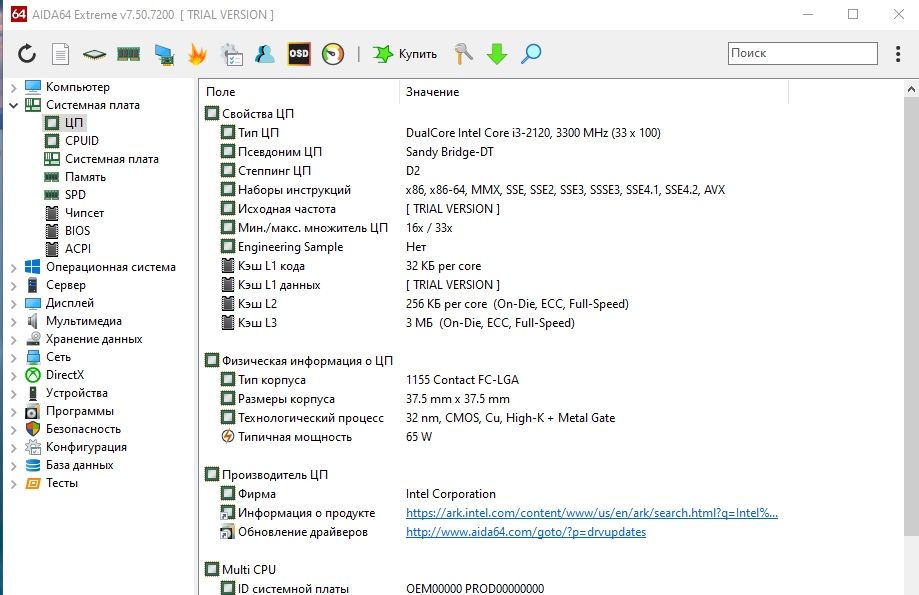The image size is (919, 595).
Task: Click the green download arrow icon
Action: 497,54
